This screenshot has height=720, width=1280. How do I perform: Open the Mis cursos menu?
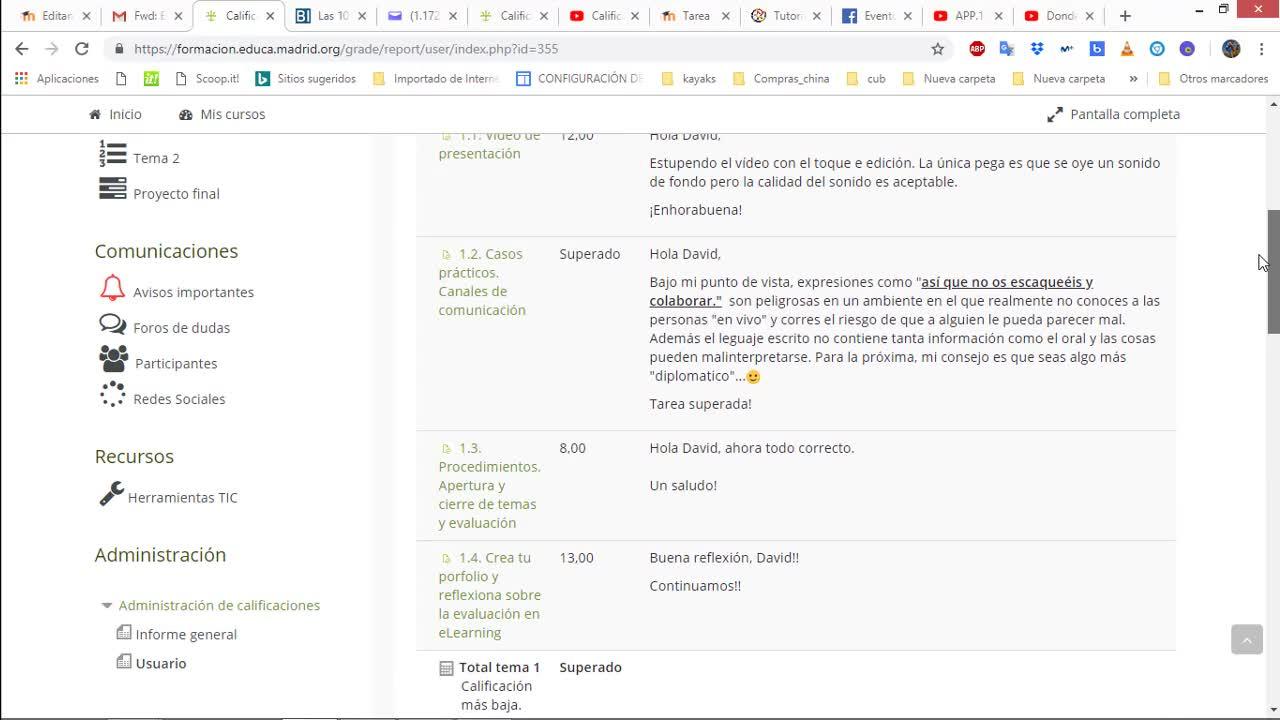222,114
